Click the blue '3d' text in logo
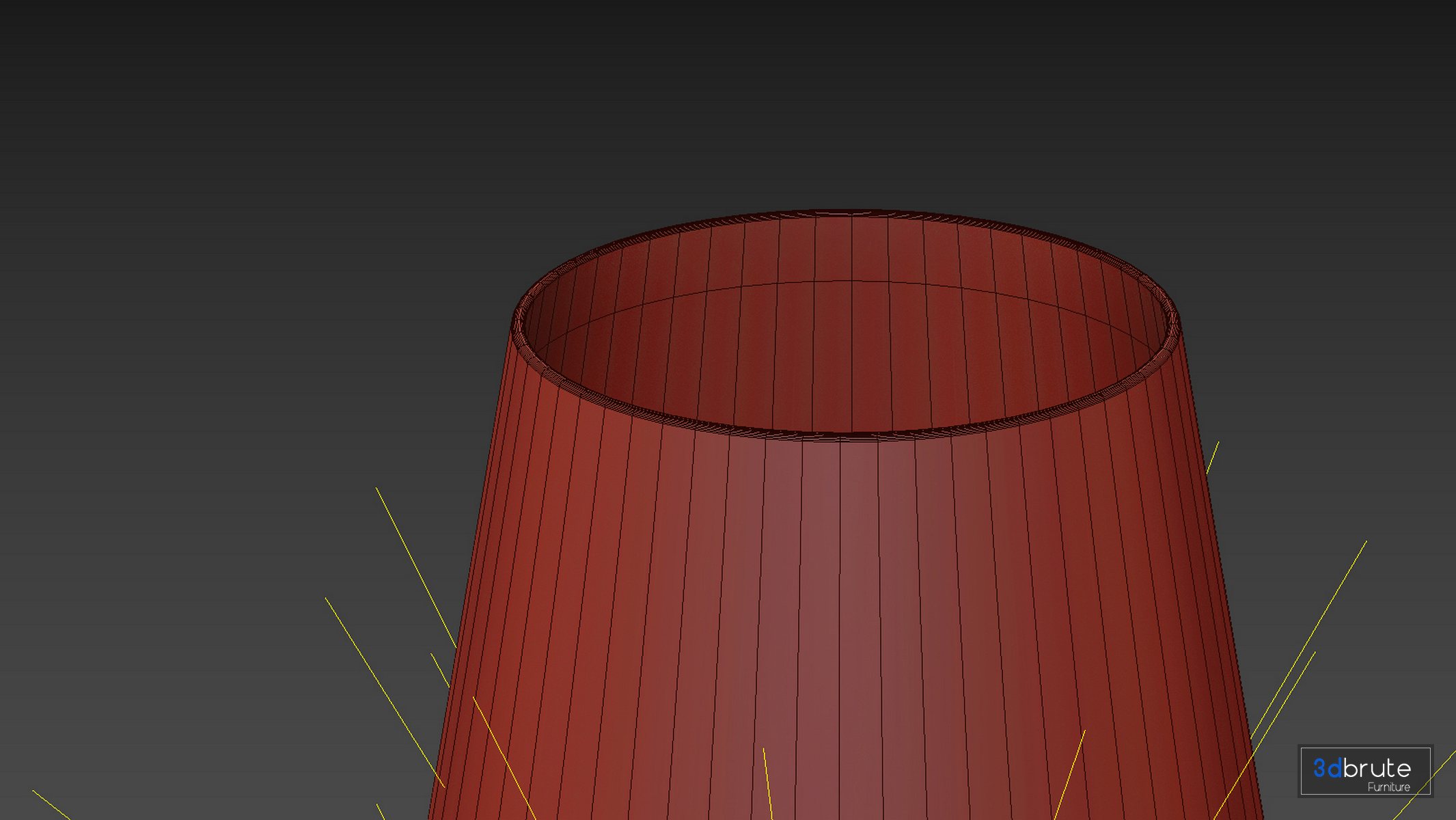Screen dimensions: 1456x820 pos(1327,768)
